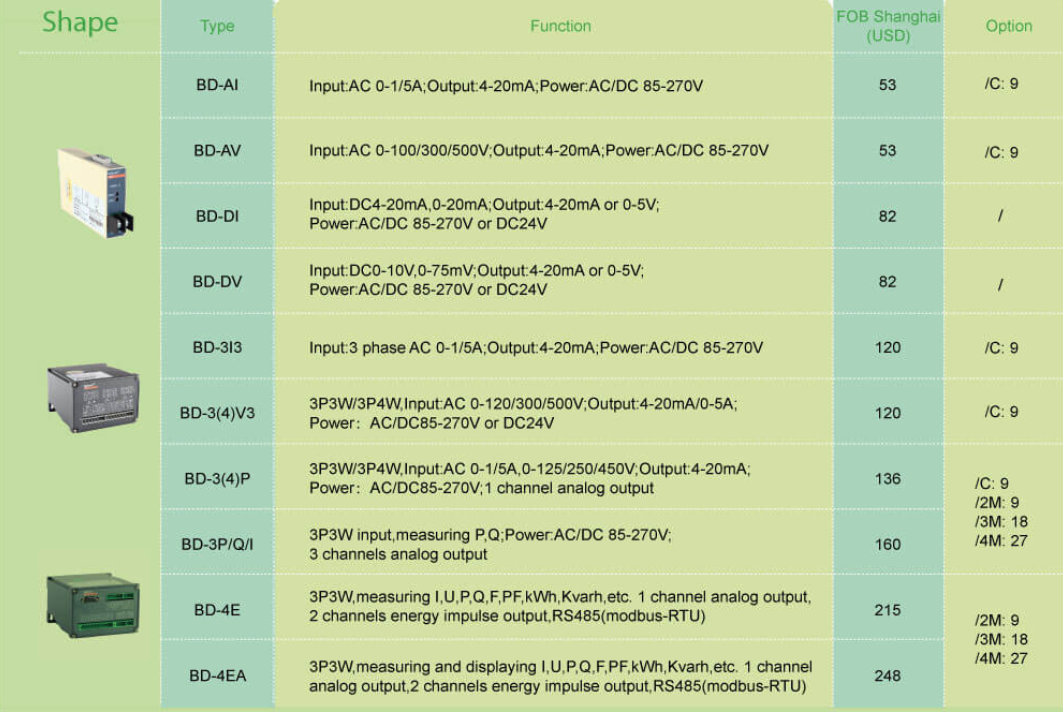Click the 'BD-DI' type cell
Image resolution: width=1063 pixels, height=712 pixels.
coord(217,216)
